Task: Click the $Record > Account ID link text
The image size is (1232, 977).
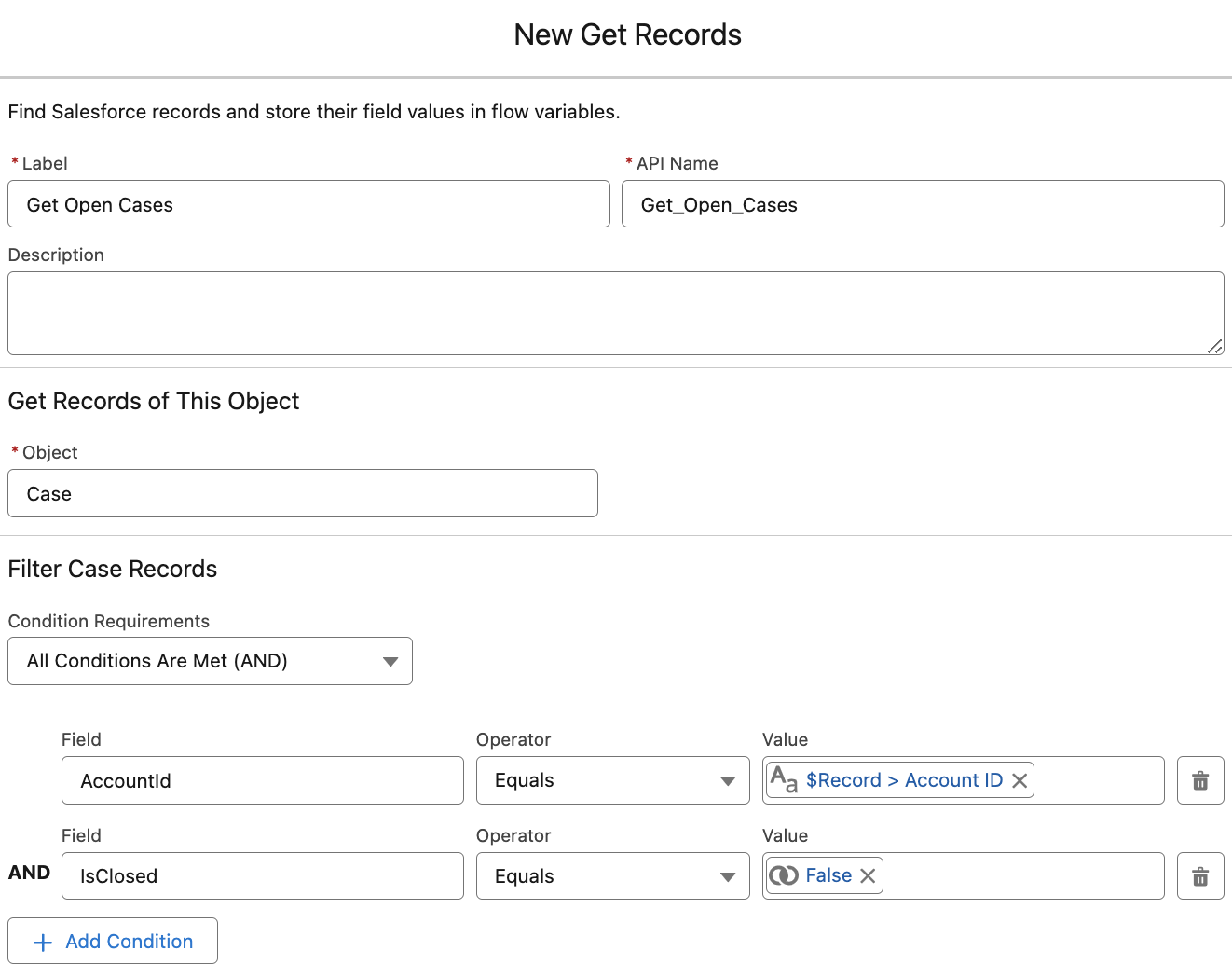Action: pos(904,780)
